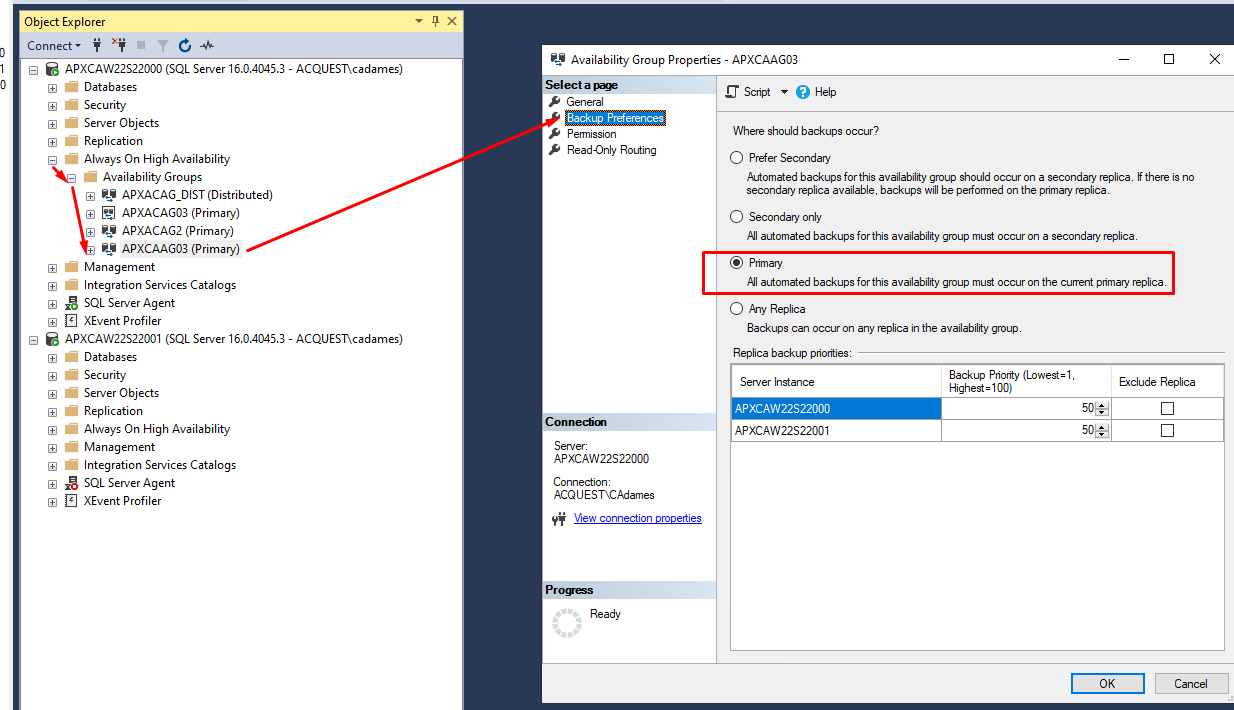Select Server Objects under APXCAW22S22001

tap(121, 393)
